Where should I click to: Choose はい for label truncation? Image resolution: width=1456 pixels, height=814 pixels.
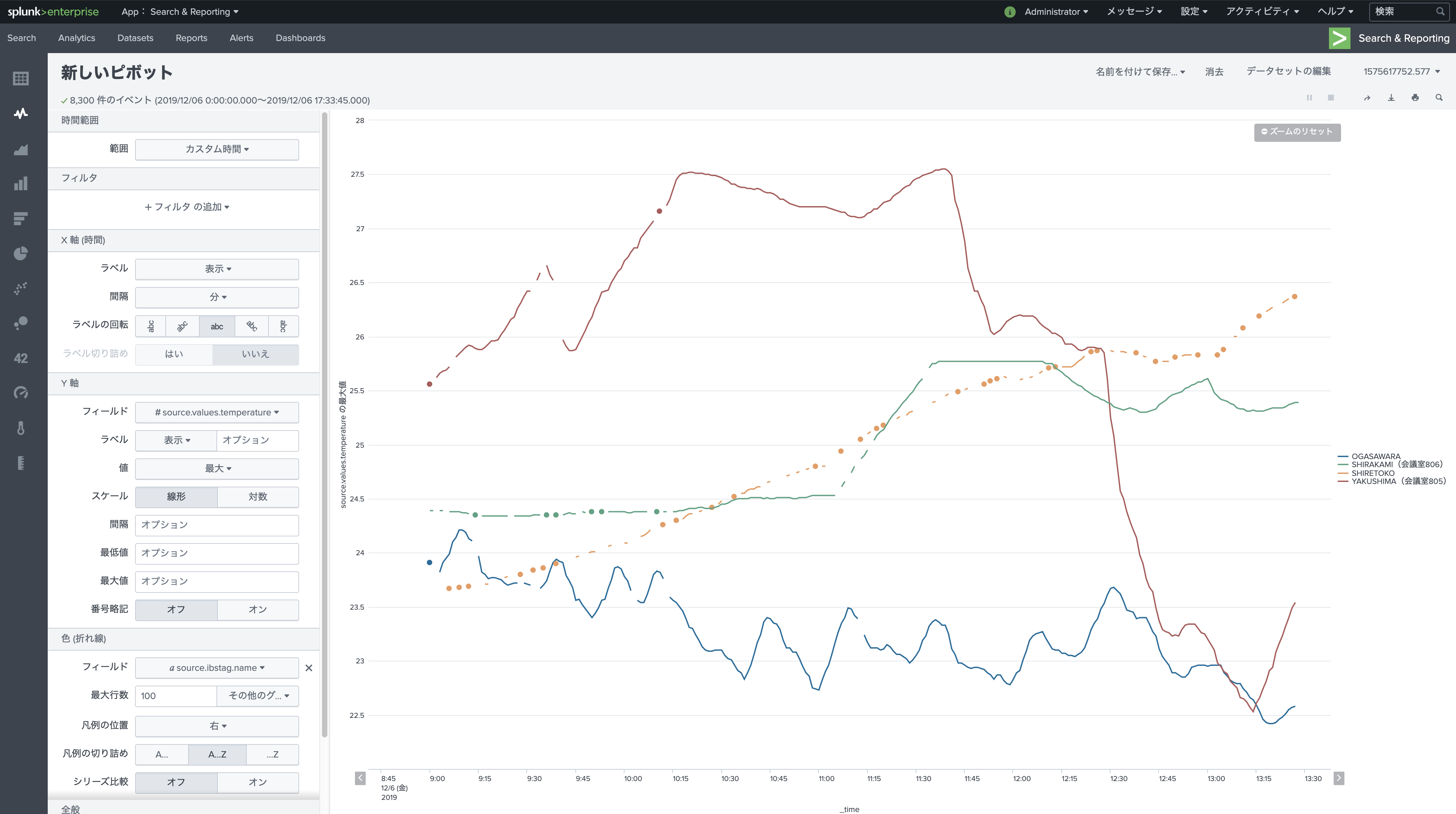click(174, 354)
